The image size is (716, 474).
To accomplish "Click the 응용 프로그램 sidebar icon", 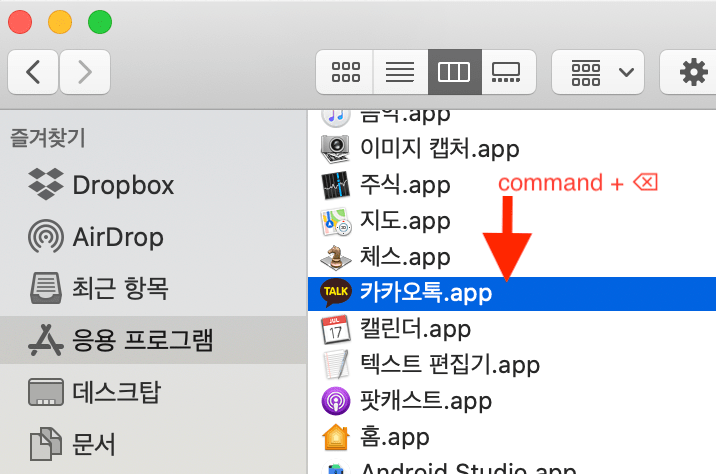I will 46,340.
